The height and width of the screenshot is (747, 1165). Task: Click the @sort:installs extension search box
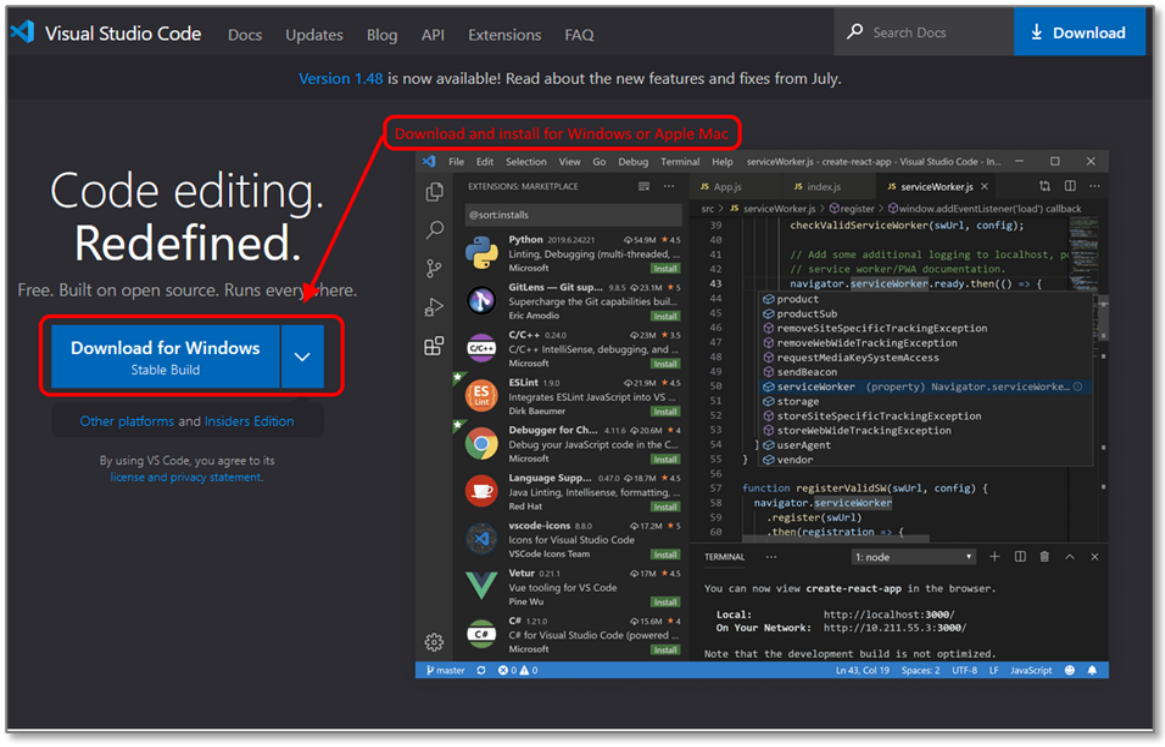pos(573,215)
